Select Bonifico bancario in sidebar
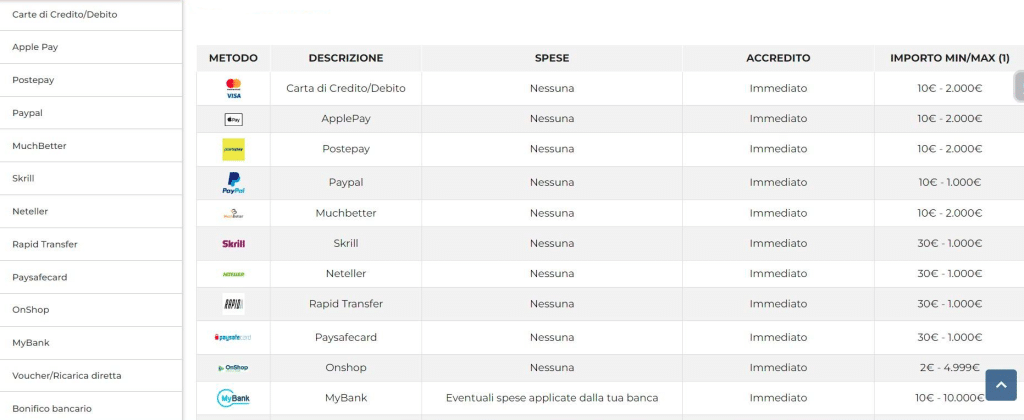 [52, 408]
